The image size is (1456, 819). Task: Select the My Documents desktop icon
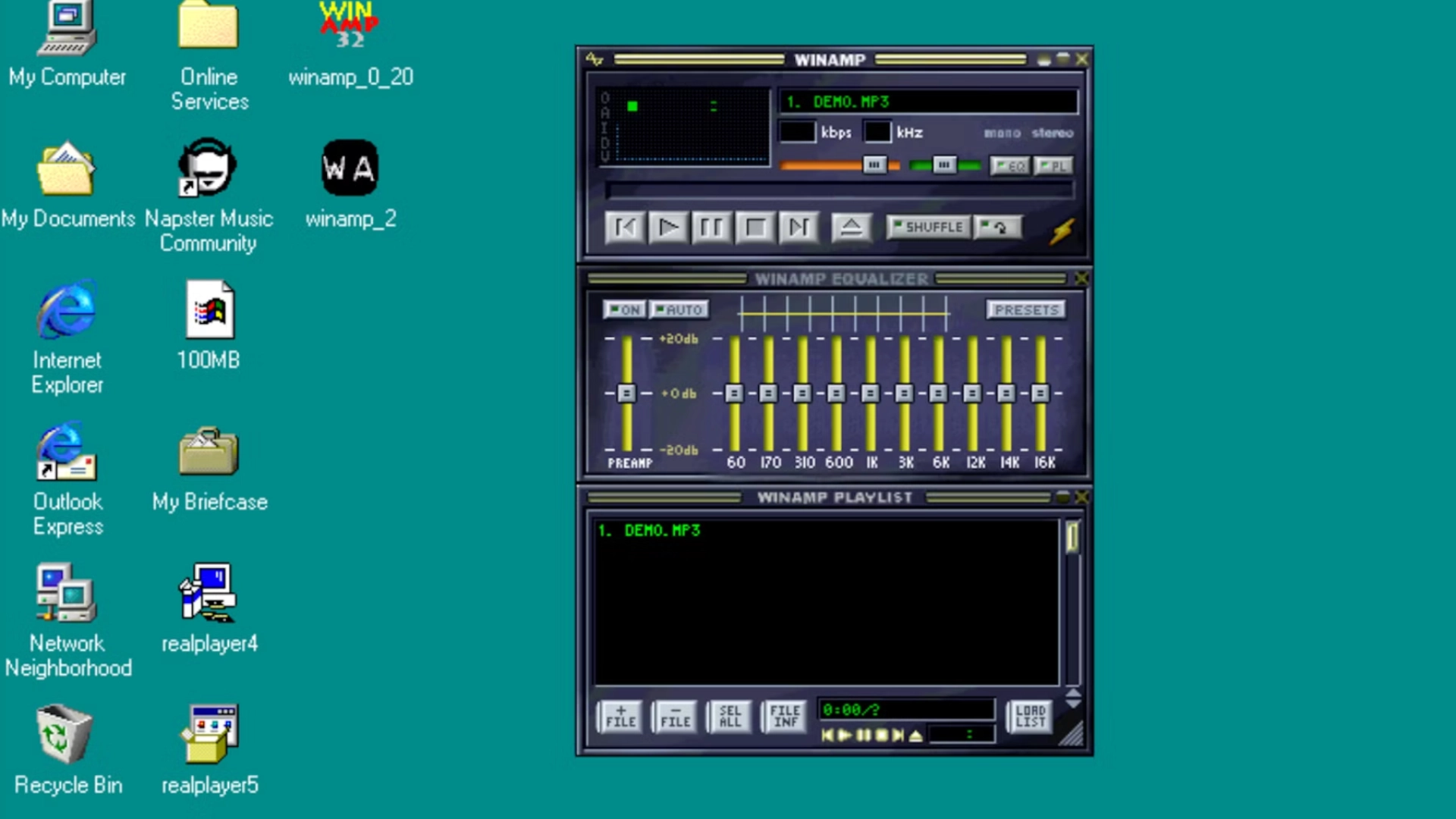point(67,184)
